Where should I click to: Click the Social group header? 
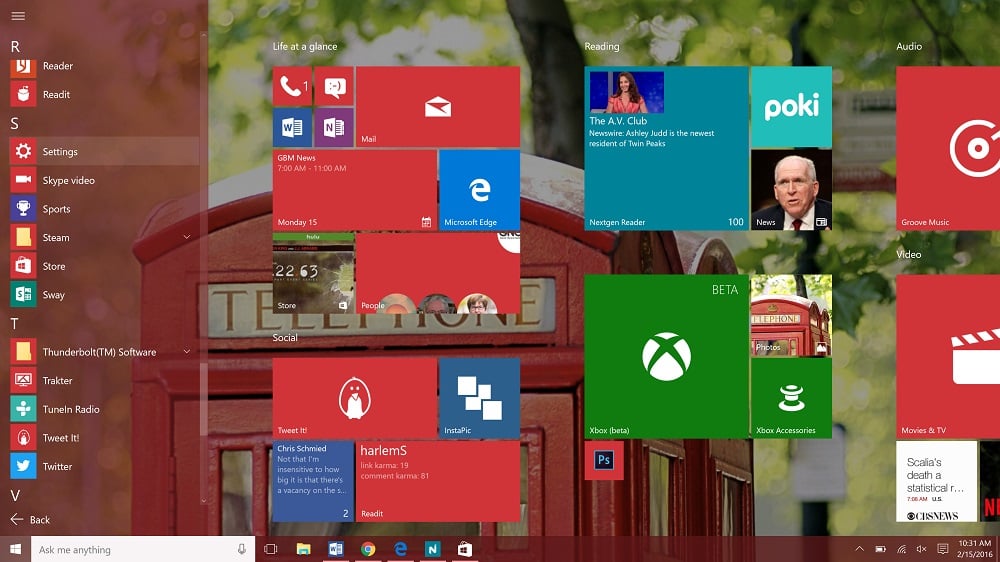click(285, 337)
